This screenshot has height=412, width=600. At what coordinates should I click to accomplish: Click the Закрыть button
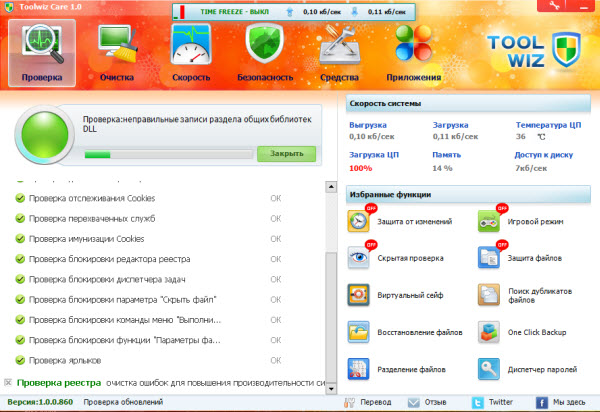pos(287,154)
